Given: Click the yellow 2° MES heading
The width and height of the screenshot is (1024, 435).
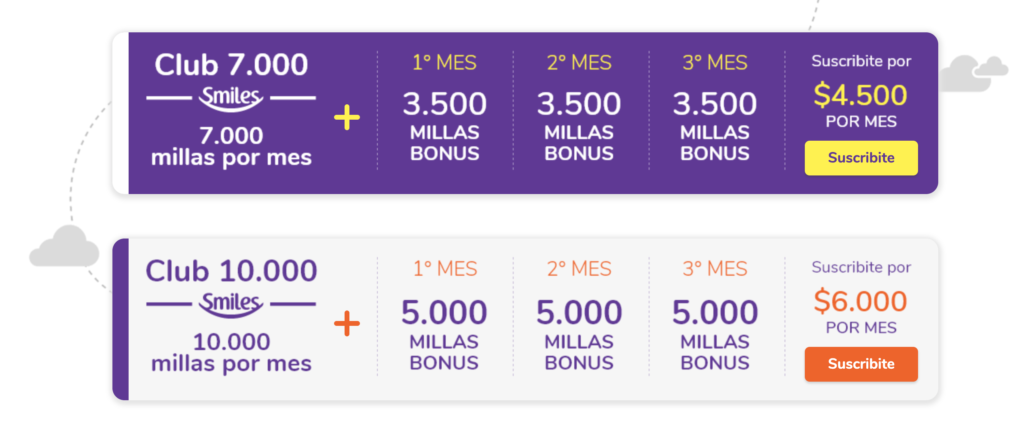Looking at the screenshot, I should click(579, 63).
